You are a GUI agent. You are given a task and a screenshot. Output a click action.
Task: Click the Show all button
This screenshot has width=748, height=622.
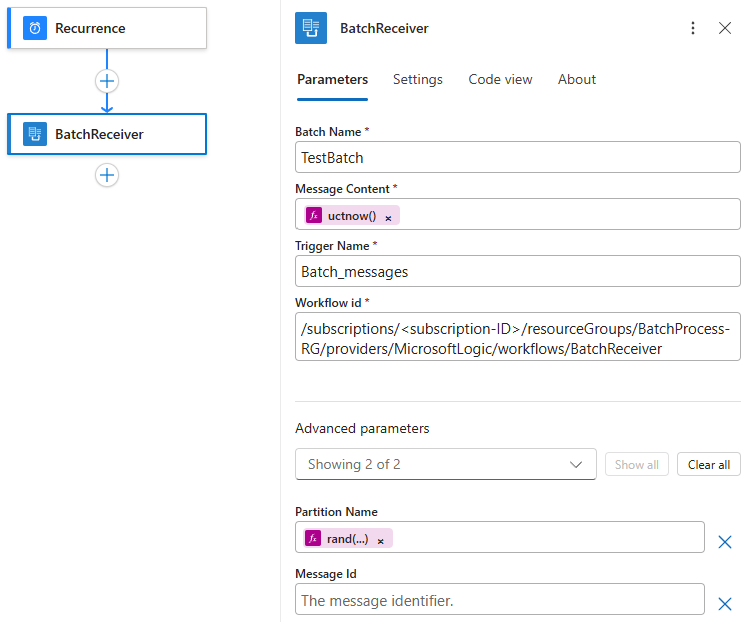[x=637, y=464]
